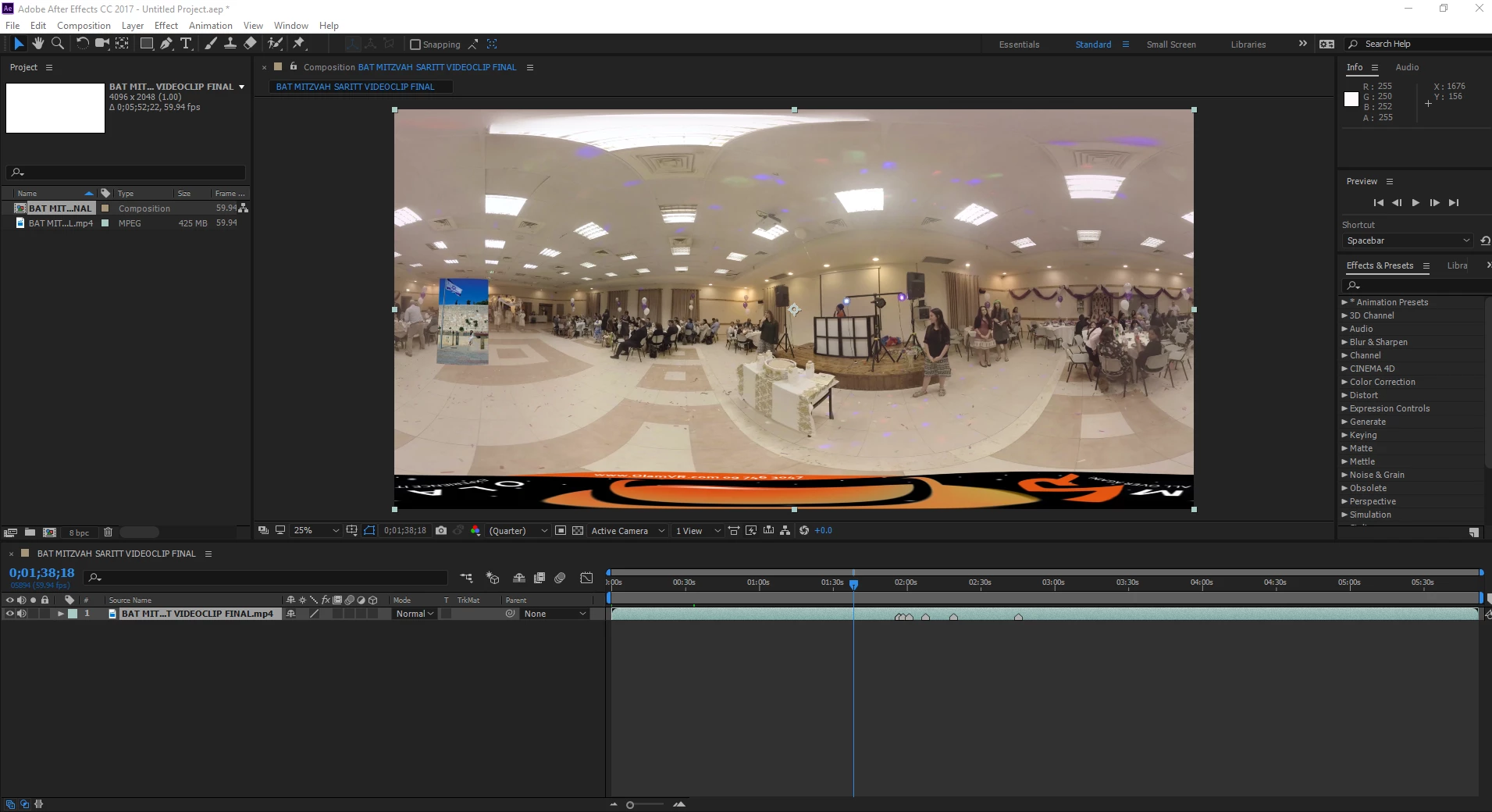Screen dimensions: 1492x812
Task: Select the Brush tool
Action: 211,44
